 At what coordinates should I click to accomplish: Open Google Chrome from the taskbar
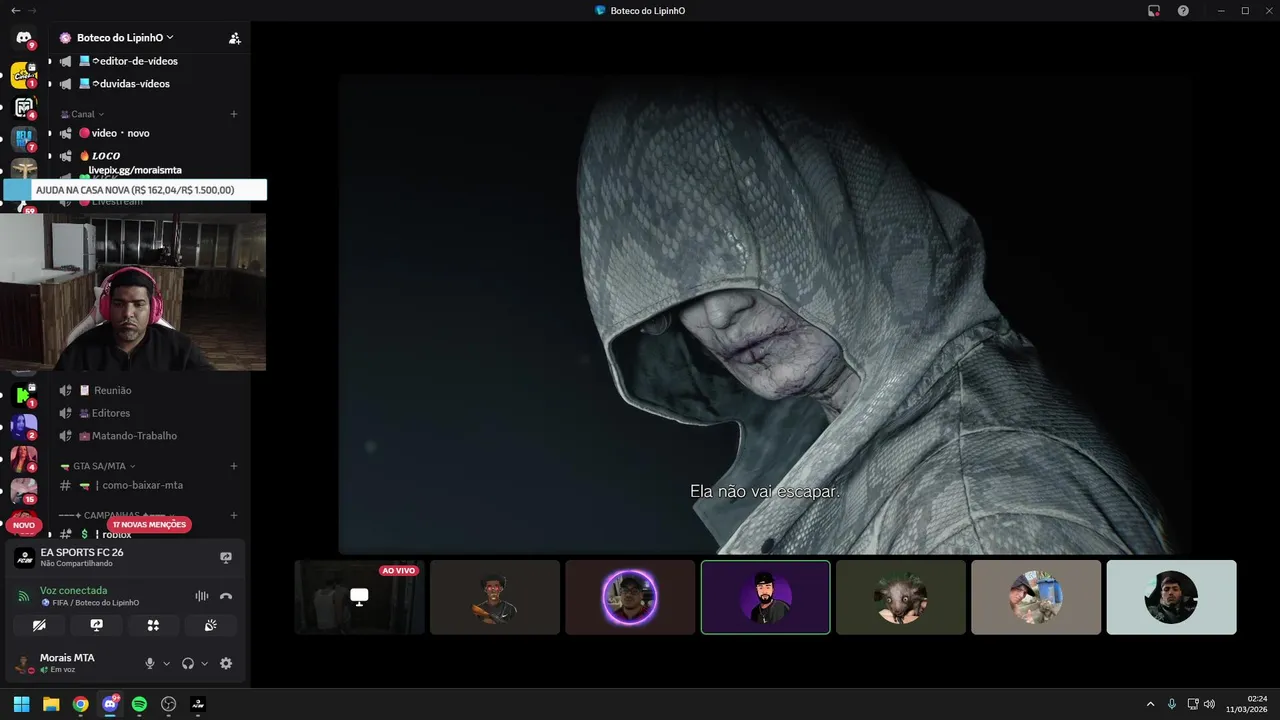coord(81,704)
